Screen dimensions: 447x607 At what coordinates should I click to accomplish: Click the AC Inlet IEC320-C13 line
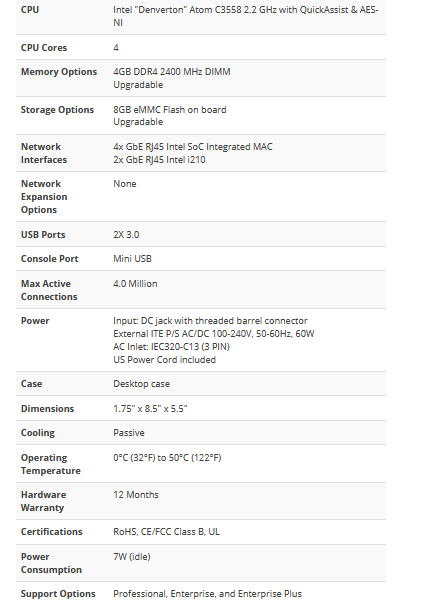[x=171, y=347]
